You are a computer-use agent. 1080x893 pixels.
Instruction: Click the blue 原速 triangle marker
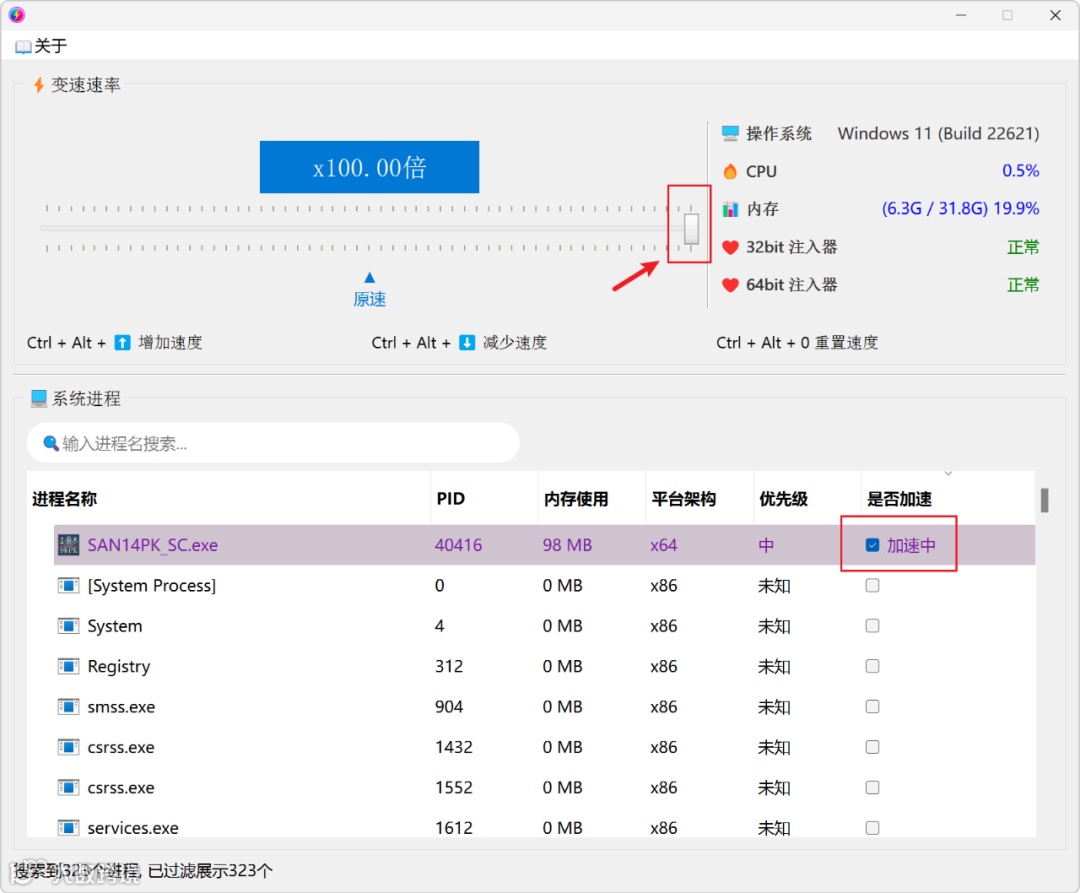pyautogui.click(x=369, y=277)
